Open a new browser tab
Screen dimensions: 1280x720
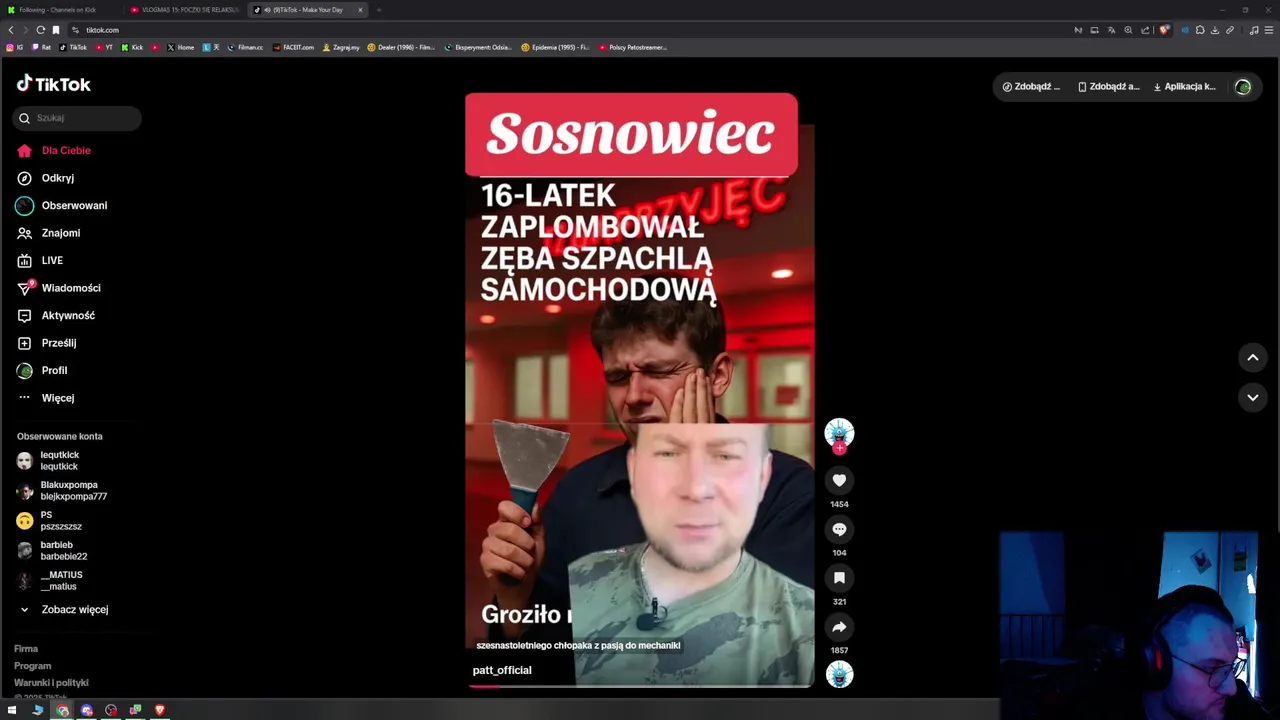pyautogui.click(x=379, y=10)
